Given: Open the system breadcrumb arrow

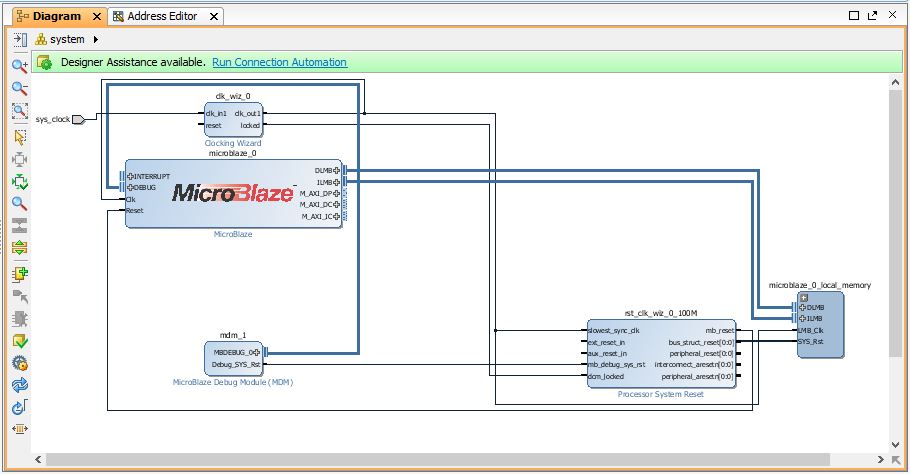Looking at the screenshot, I should click(96, 39).
